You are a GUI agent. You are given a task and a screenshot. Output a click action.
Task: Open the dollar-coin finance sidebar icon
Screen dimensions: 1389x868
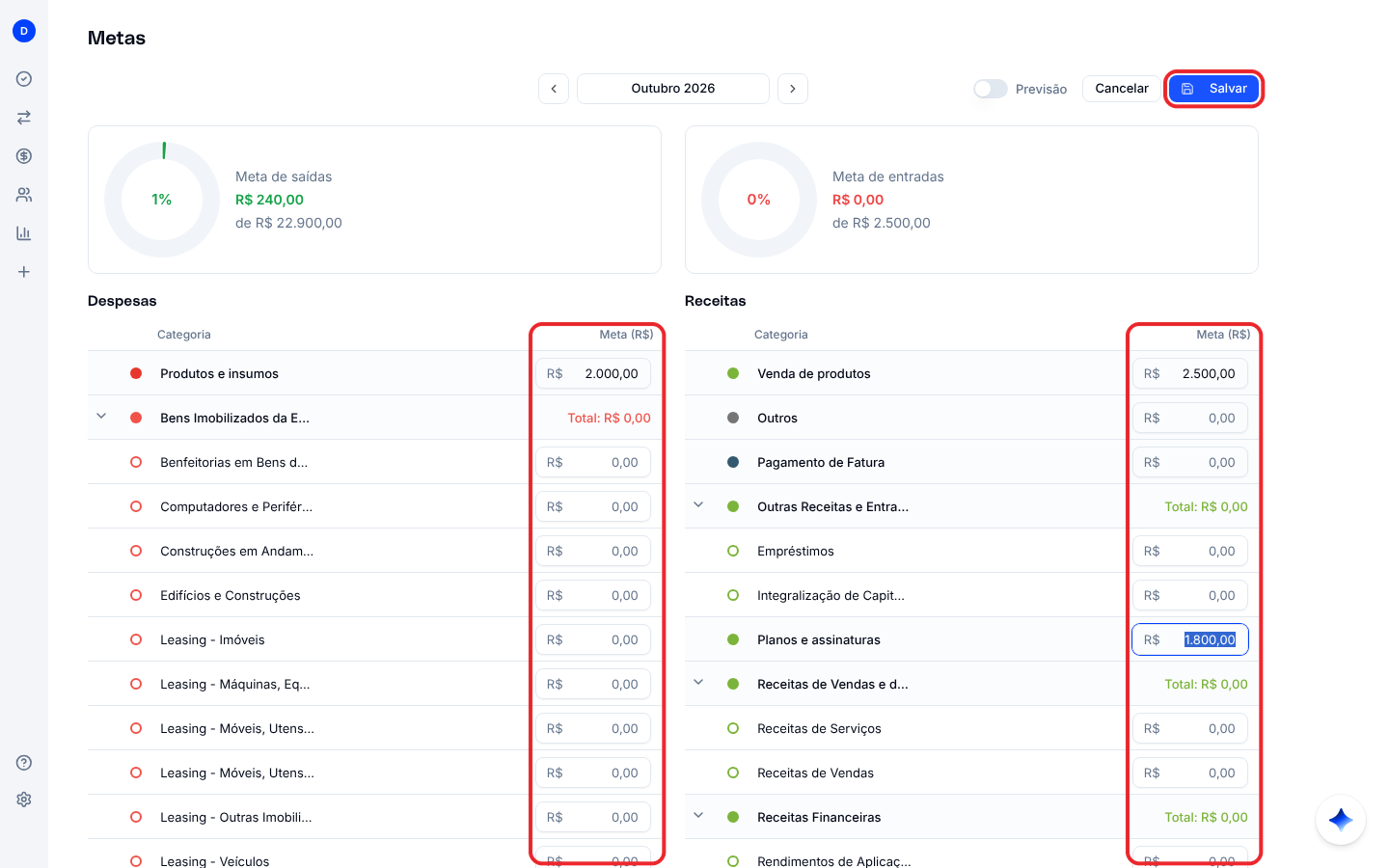click(24, 156)
